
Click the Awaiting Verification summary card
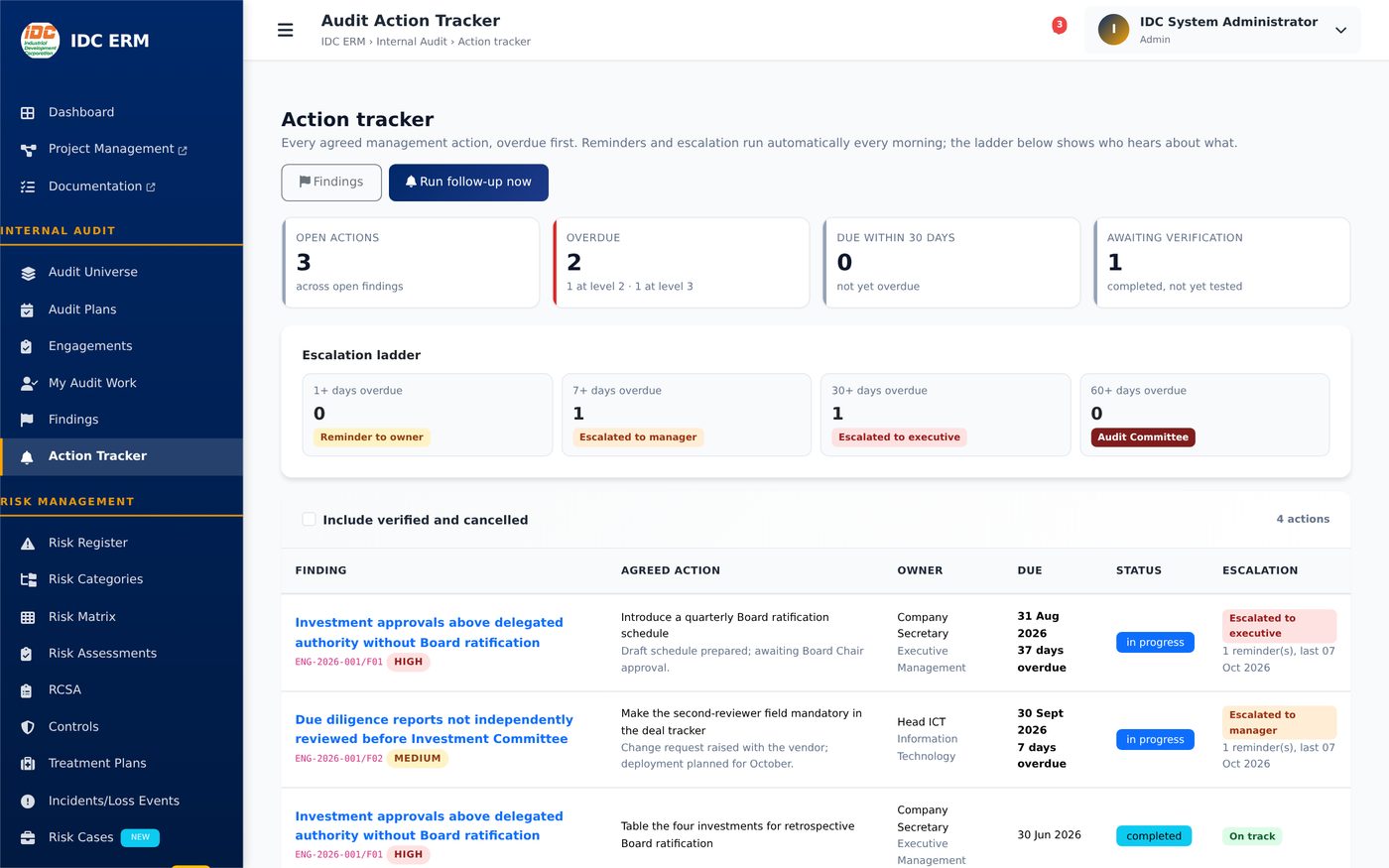[x=1221, y=263]
